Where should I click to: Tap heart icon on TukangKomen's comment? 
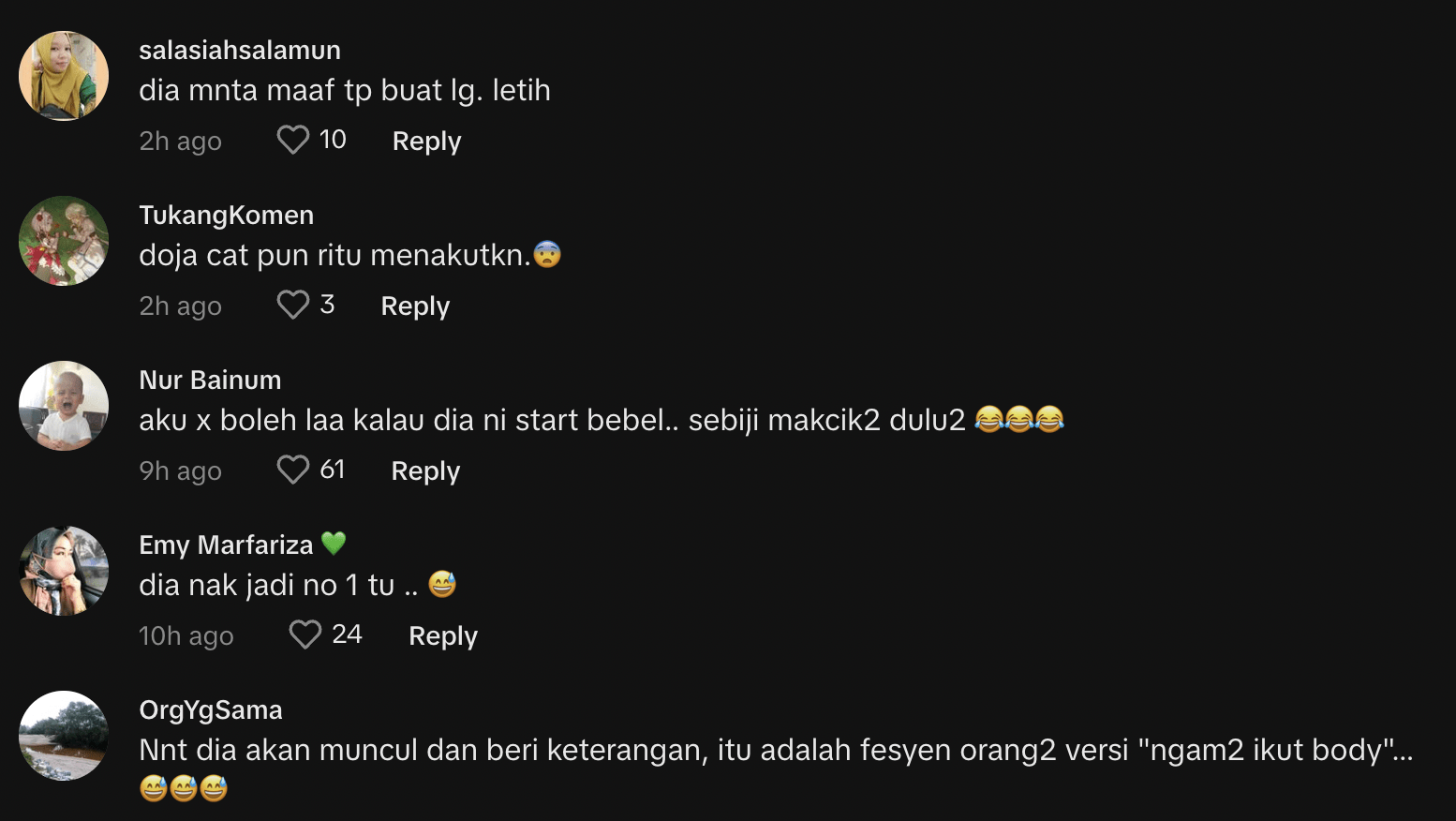292,306
